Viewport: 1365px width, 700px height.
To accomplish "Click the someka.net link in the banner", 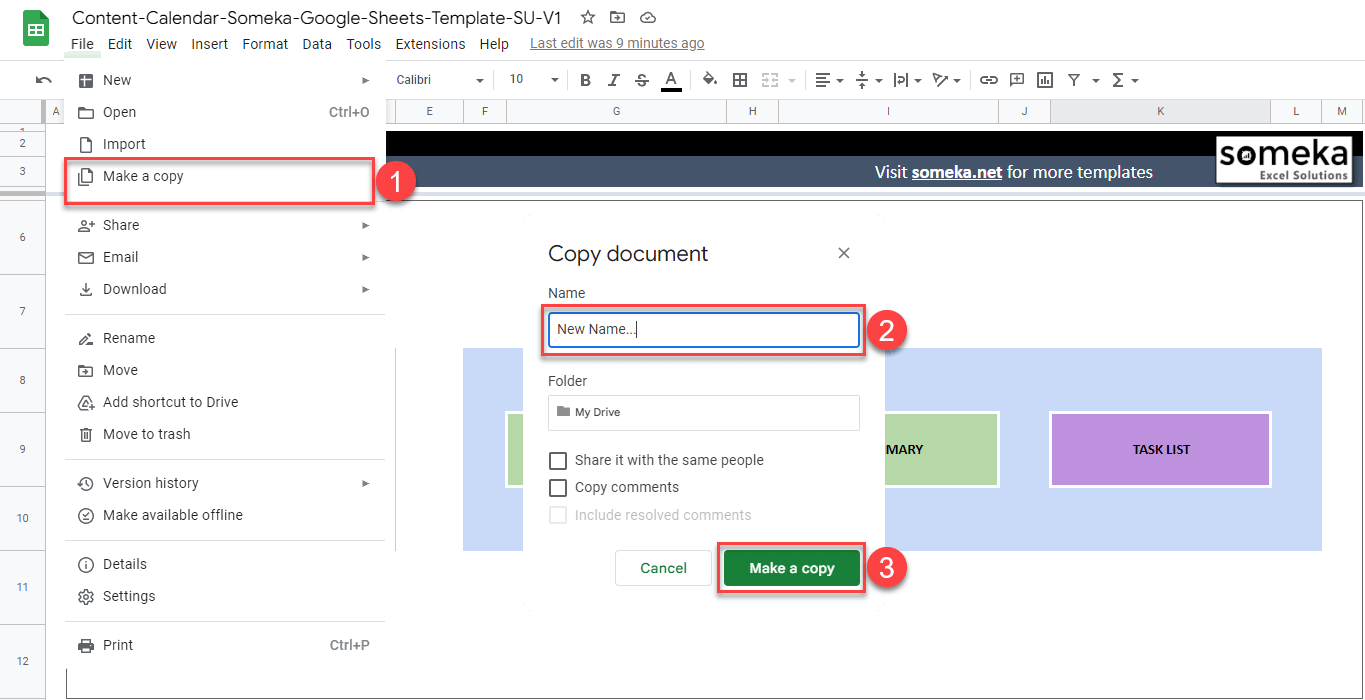I will tap(957, 172).
